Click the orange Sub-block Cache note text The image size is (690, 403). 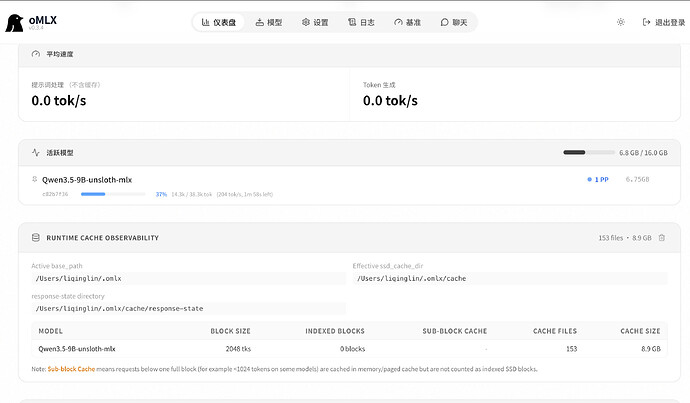coord(71,369)
